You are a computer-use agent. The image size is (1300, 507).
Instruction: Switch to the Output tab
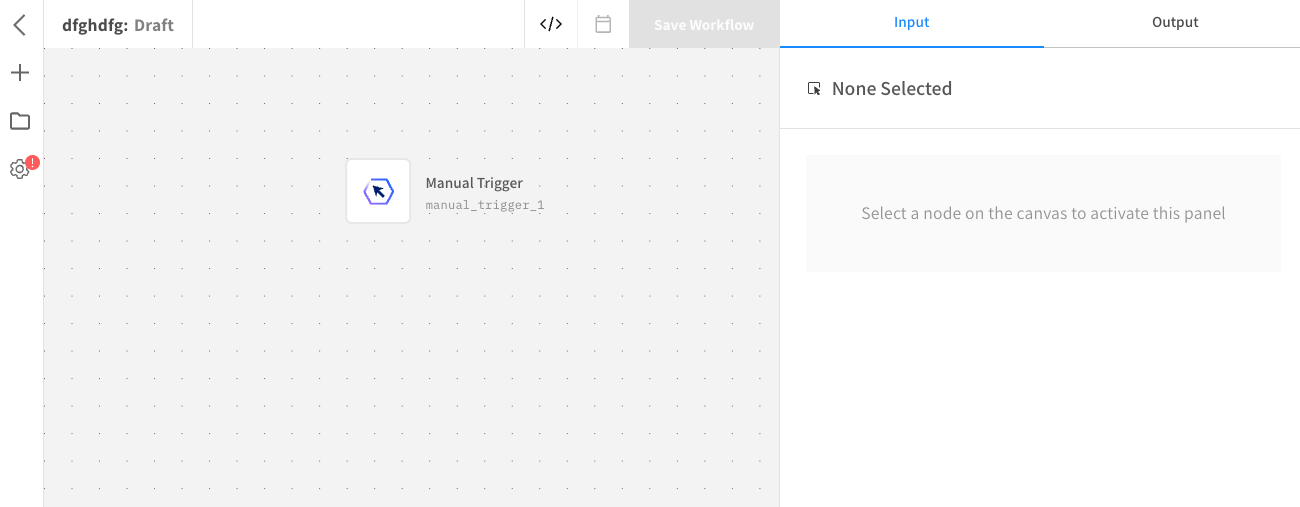click(x=1175, y=23)
